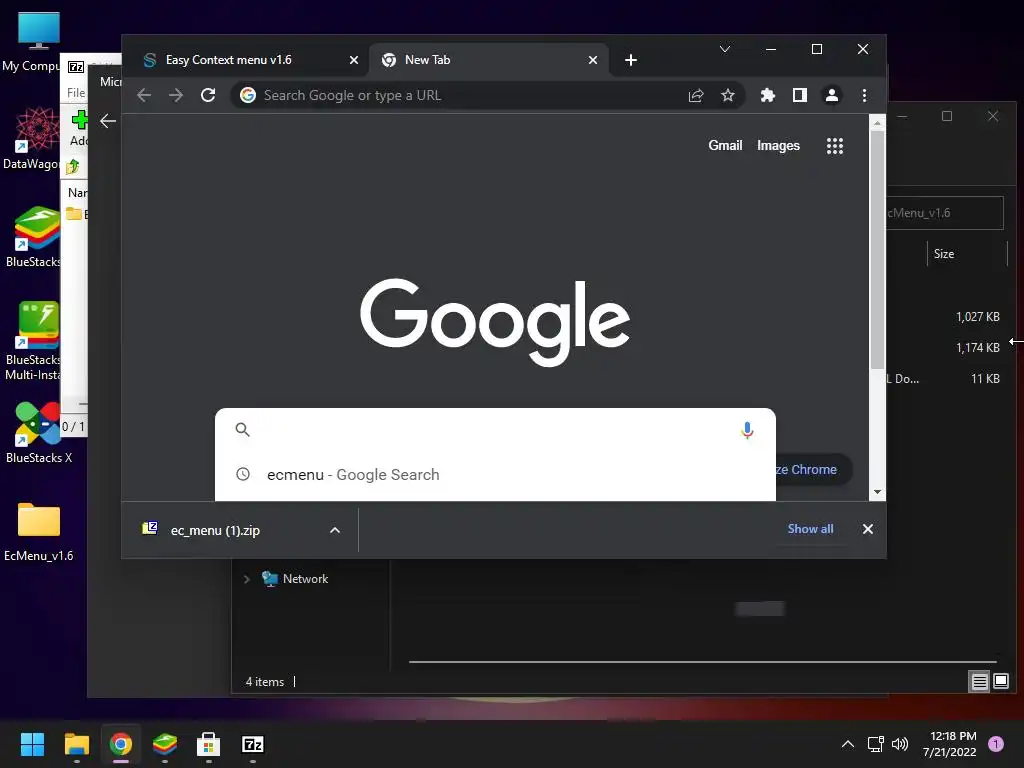Expand the Network tree node in File Explorer
This screenshot has width=1024, height=768.
[246, 579]
